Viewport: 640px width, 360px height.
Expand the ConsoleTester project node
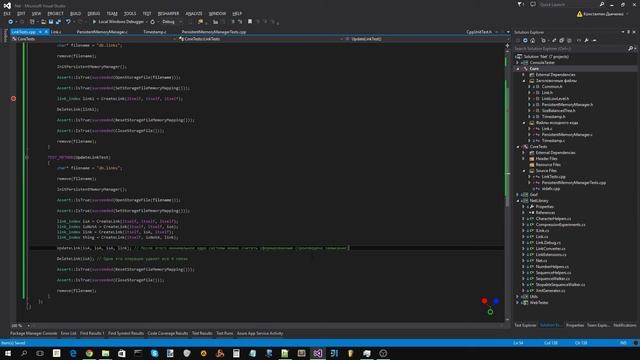click(x=518, y=62)
